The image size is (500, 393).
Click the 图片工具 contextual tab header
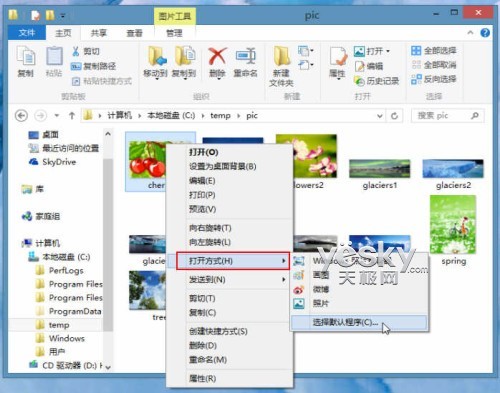[x=175, y=16]
